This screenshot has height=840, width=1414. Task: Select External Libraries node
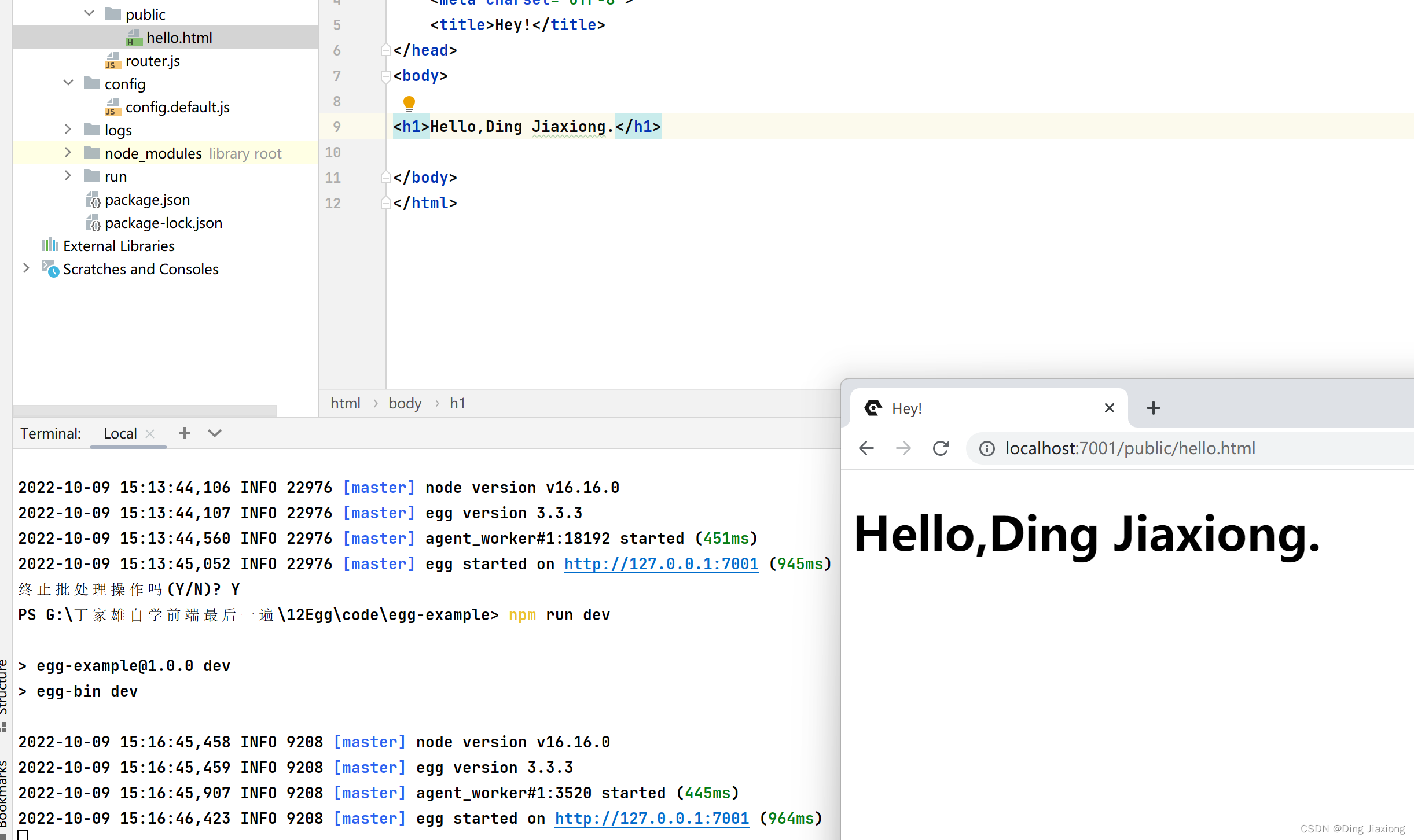coord(119,246)
